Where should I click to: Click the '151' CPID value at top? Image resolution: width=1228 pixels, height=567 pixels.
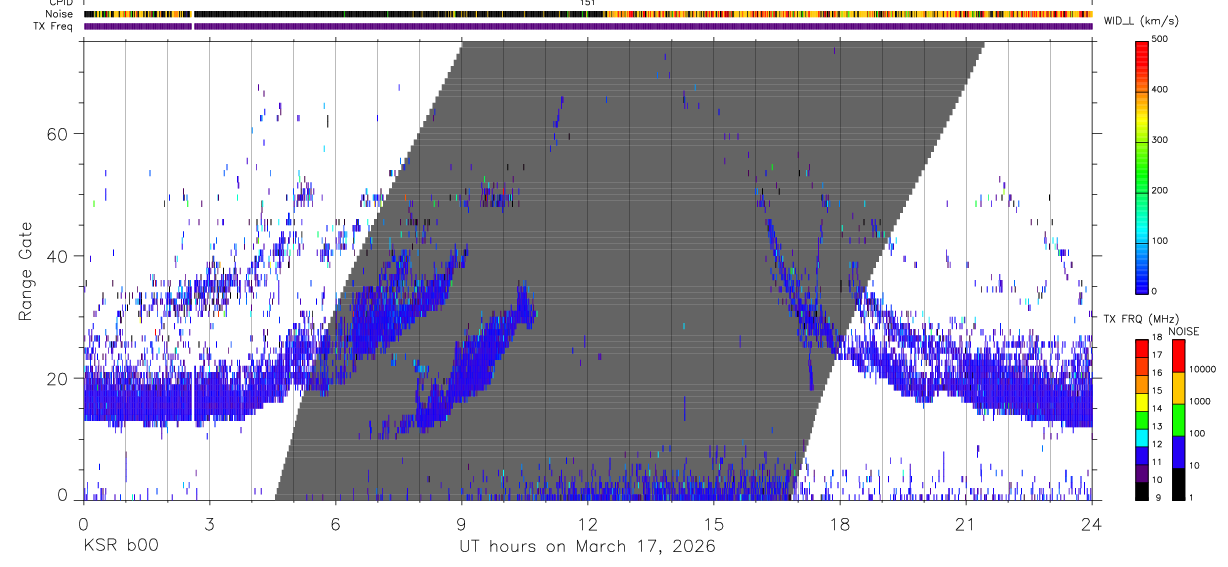[x=588, y=3]
